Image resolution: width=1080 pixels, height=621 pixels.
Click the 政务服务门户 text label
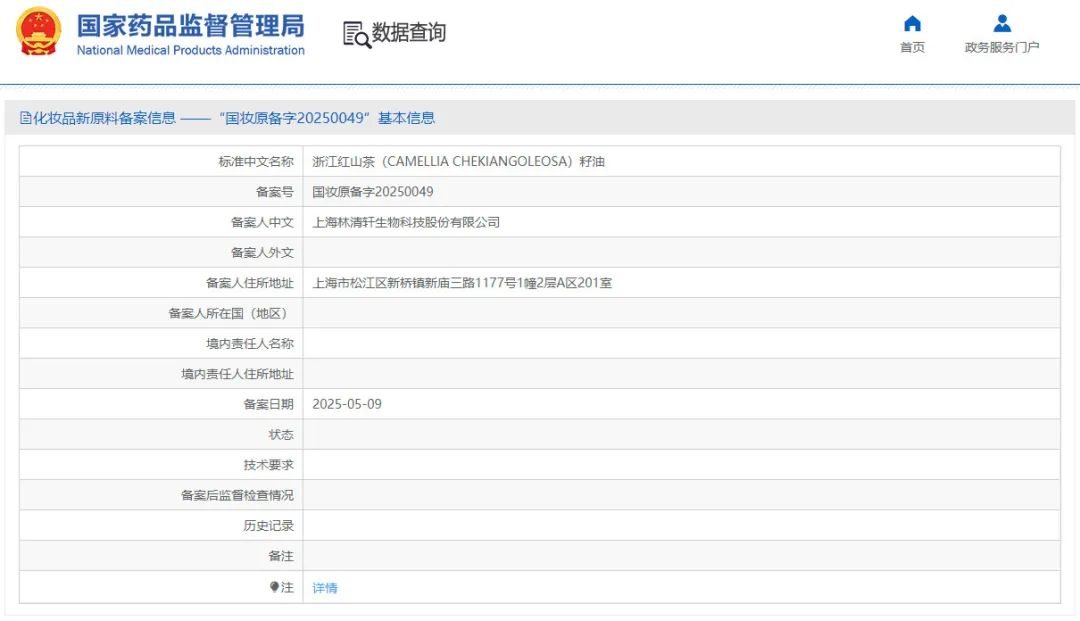pos(1001,47)
